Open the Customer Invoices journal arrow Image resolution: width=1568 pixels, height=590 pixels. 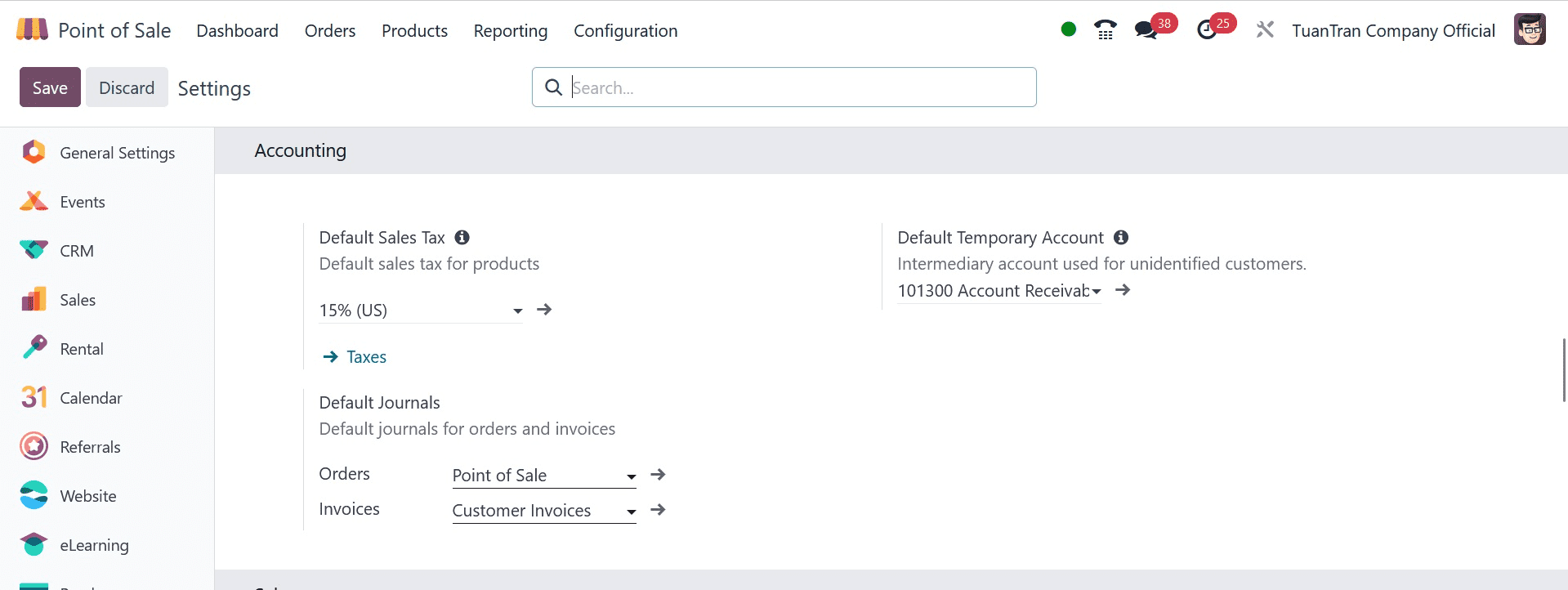[658, 510]
